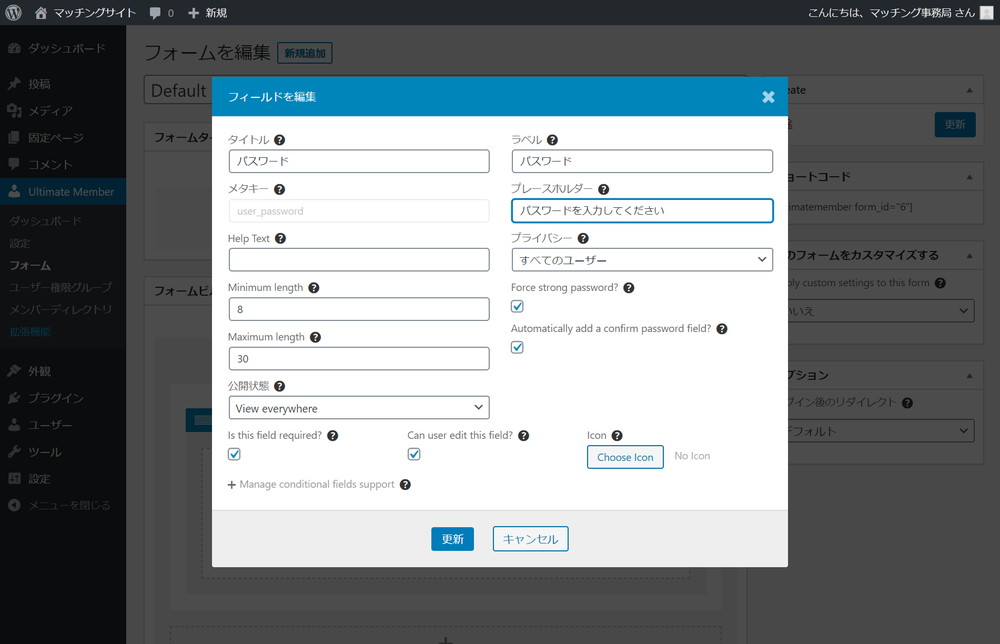Open the site home icon マッチングサイト
Screen dimensions: 1000x644
(41, 13)
